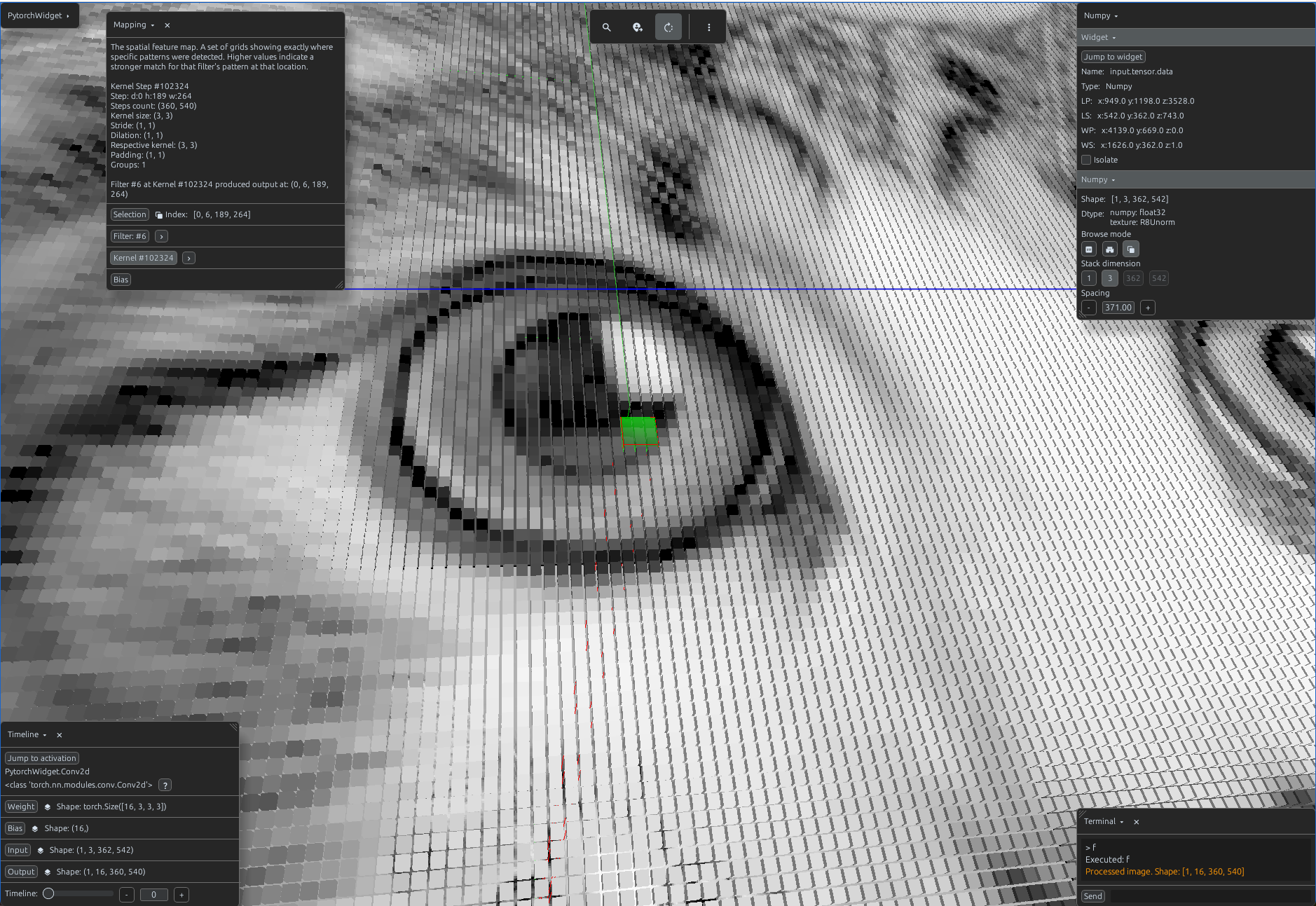Select stack dimension 362
Image resolution: width=1316 pixels, height=906 pixels.
pyautogui.click(x=1133, y=278)
